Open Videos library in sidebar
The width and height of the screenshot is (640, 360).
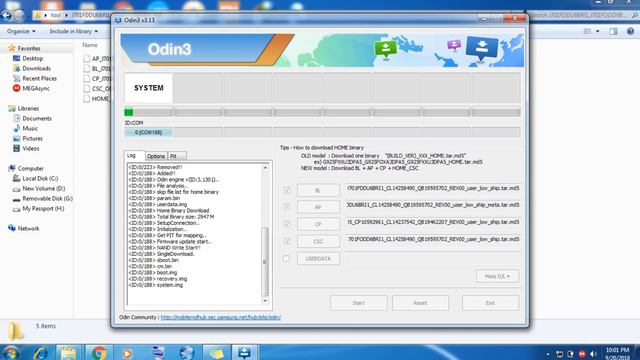31,149
